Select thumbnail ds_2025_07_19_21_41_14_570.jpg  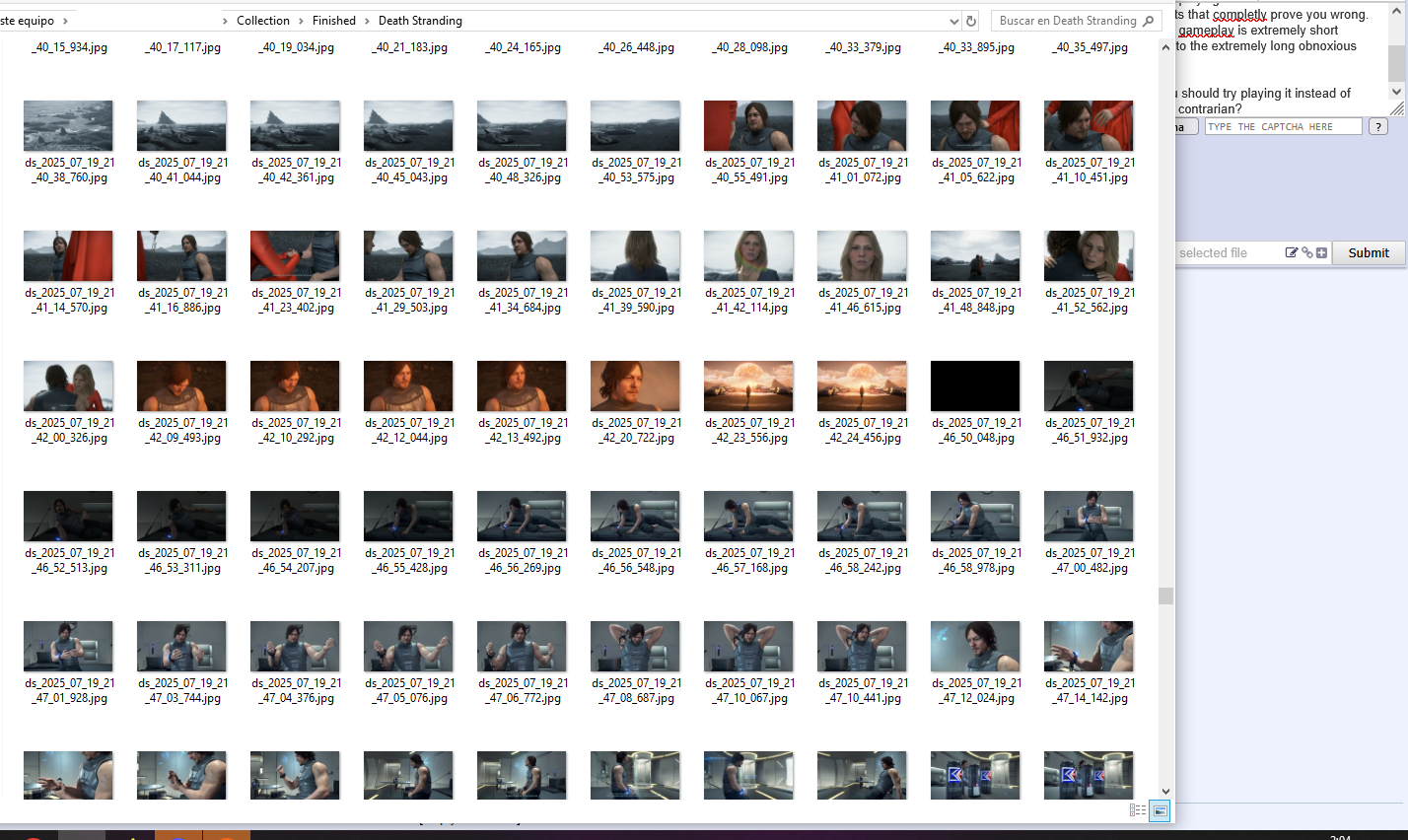[x=68, y=256]
